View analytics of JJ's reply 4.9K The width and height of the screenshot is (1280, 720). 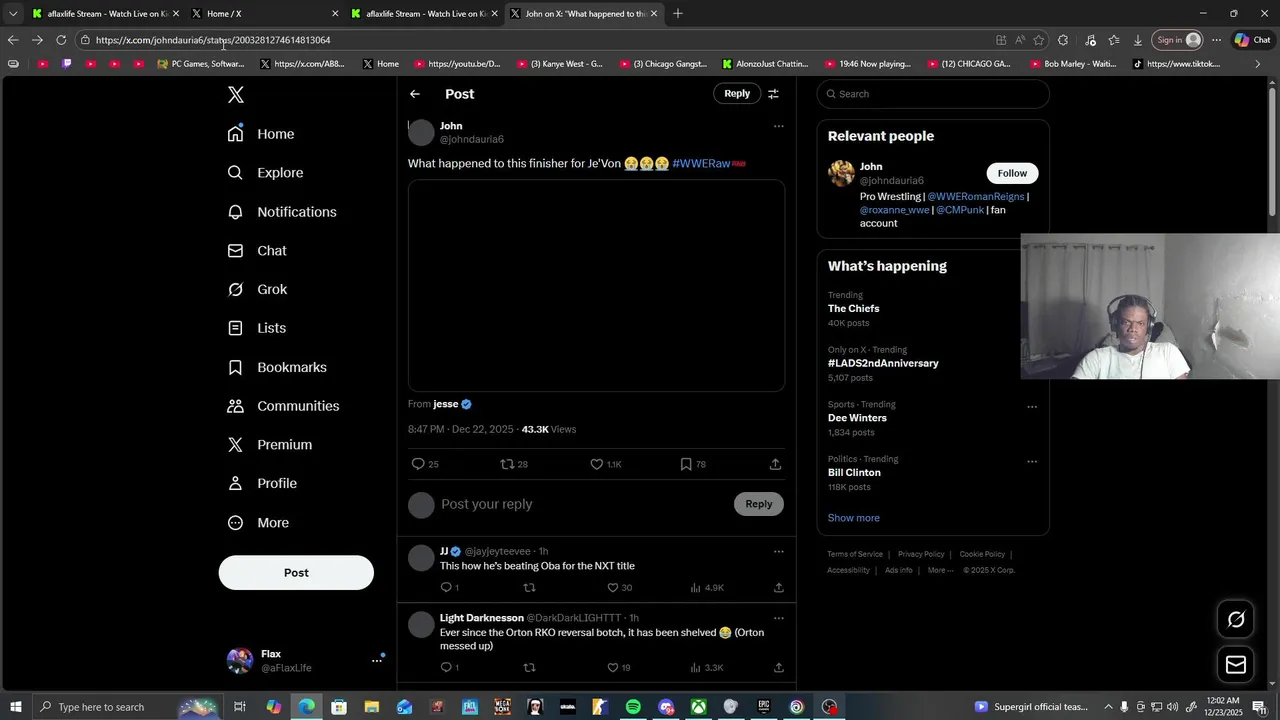(x=707, y=588)
